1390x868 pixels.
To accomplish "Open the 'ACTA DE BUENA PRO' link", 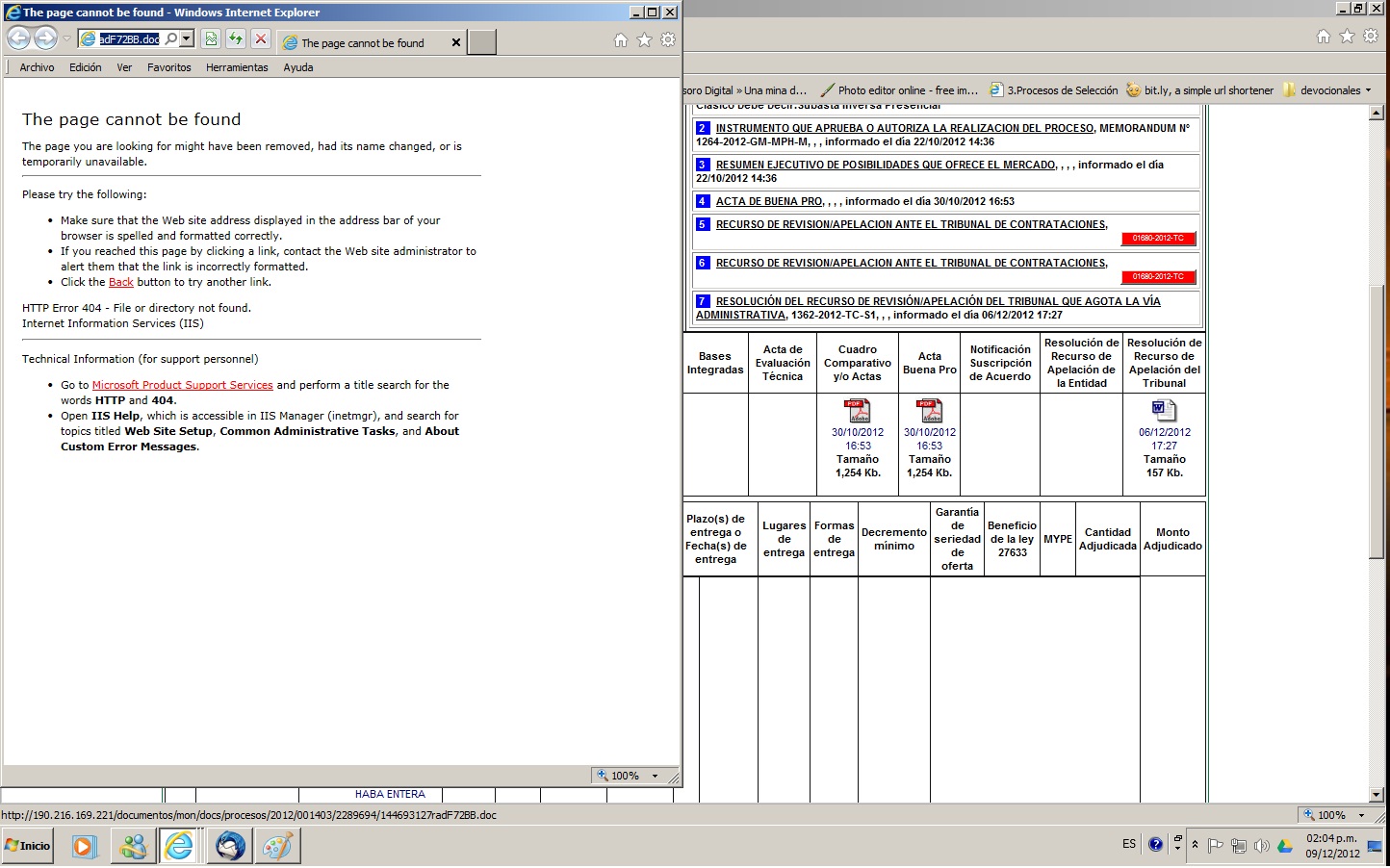I will click(x=769, y=201).
